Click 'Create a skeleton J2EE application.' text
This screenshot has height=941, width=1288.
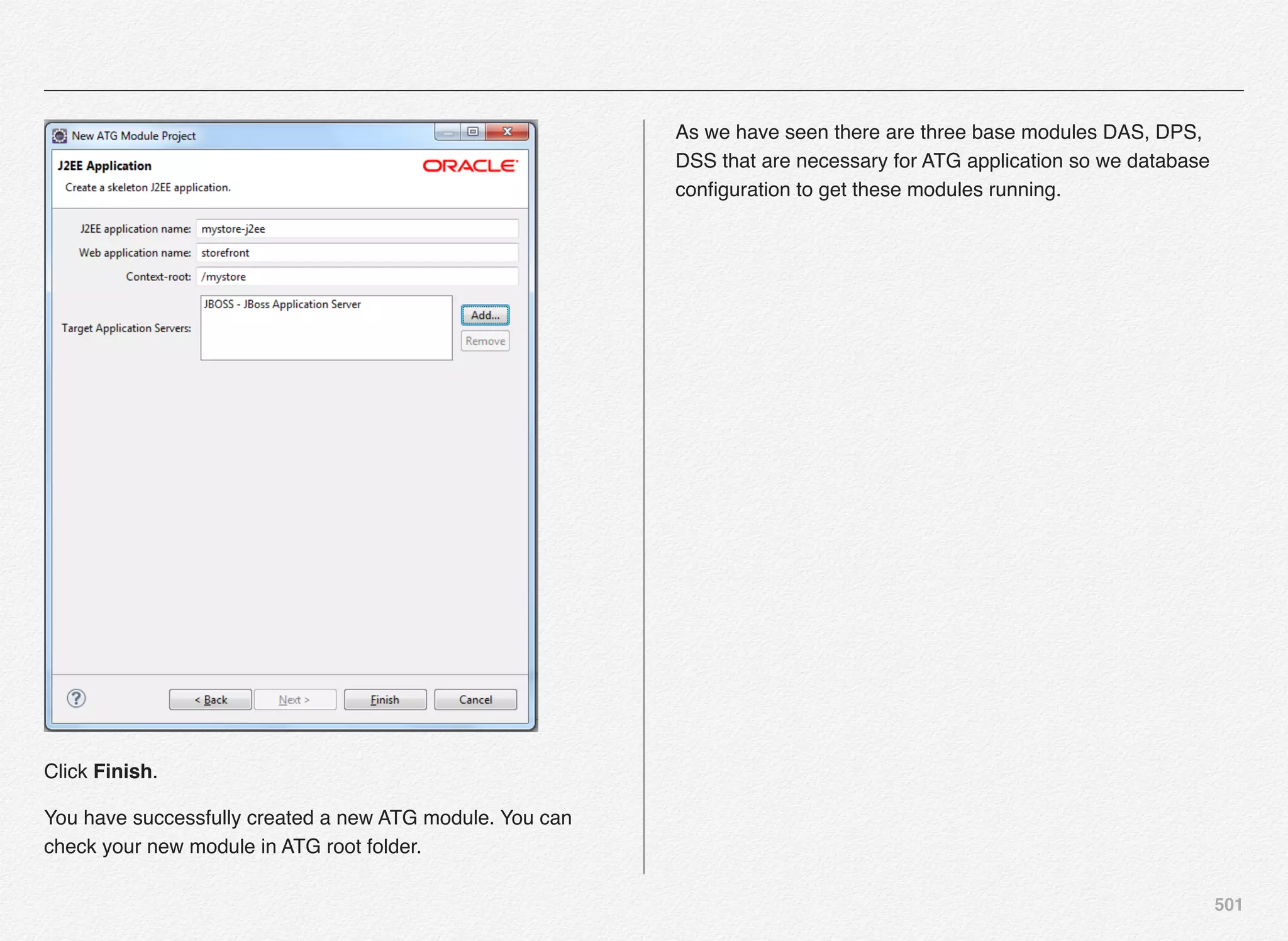[x=148, y=187]
